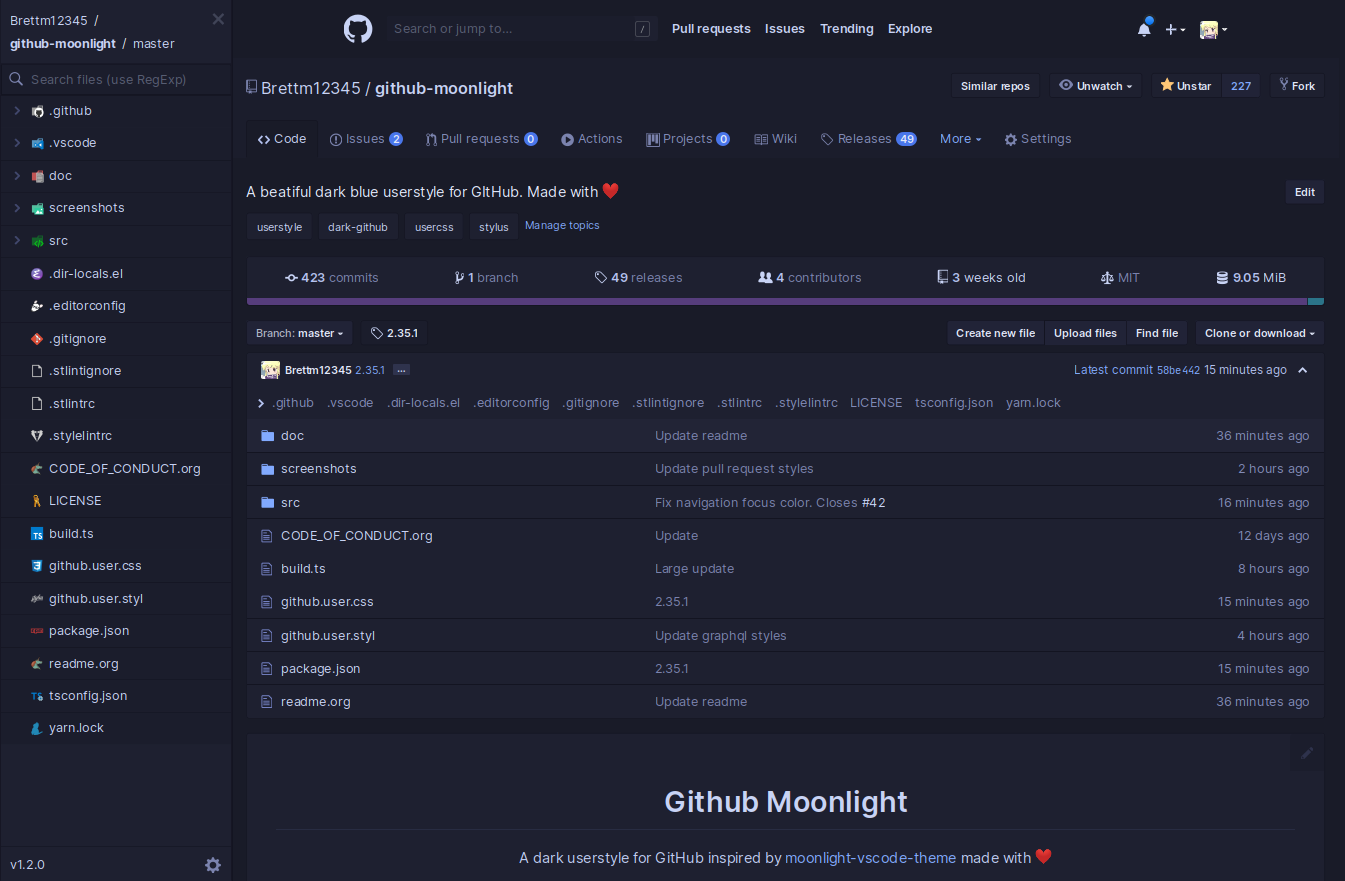Viewport: 1345px width, 881px height.
Task: Close the Octotree sidebar
Action: coord(218,19)
